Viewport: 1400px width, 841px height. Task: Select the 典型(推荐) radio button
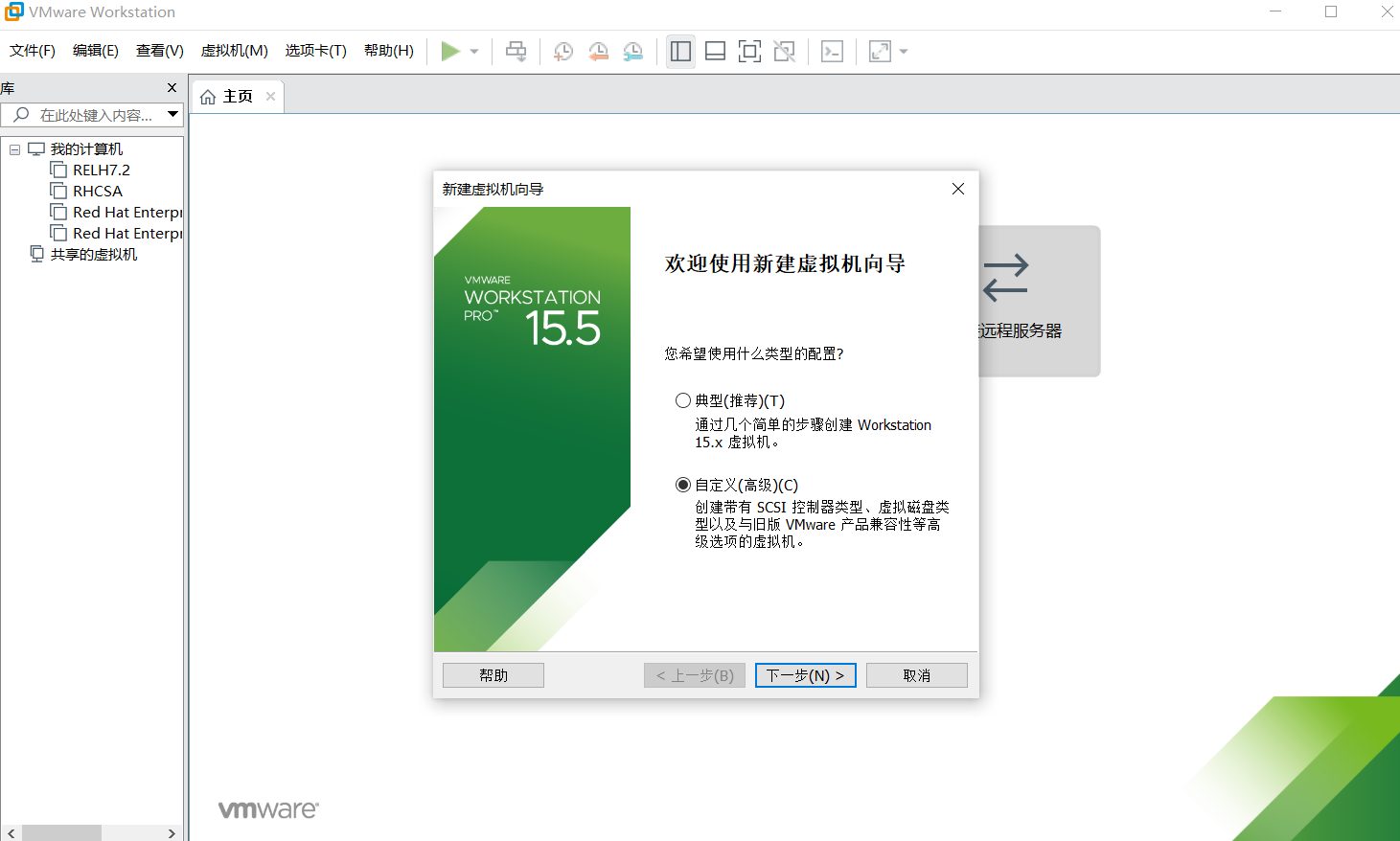(x=683, y=400)
